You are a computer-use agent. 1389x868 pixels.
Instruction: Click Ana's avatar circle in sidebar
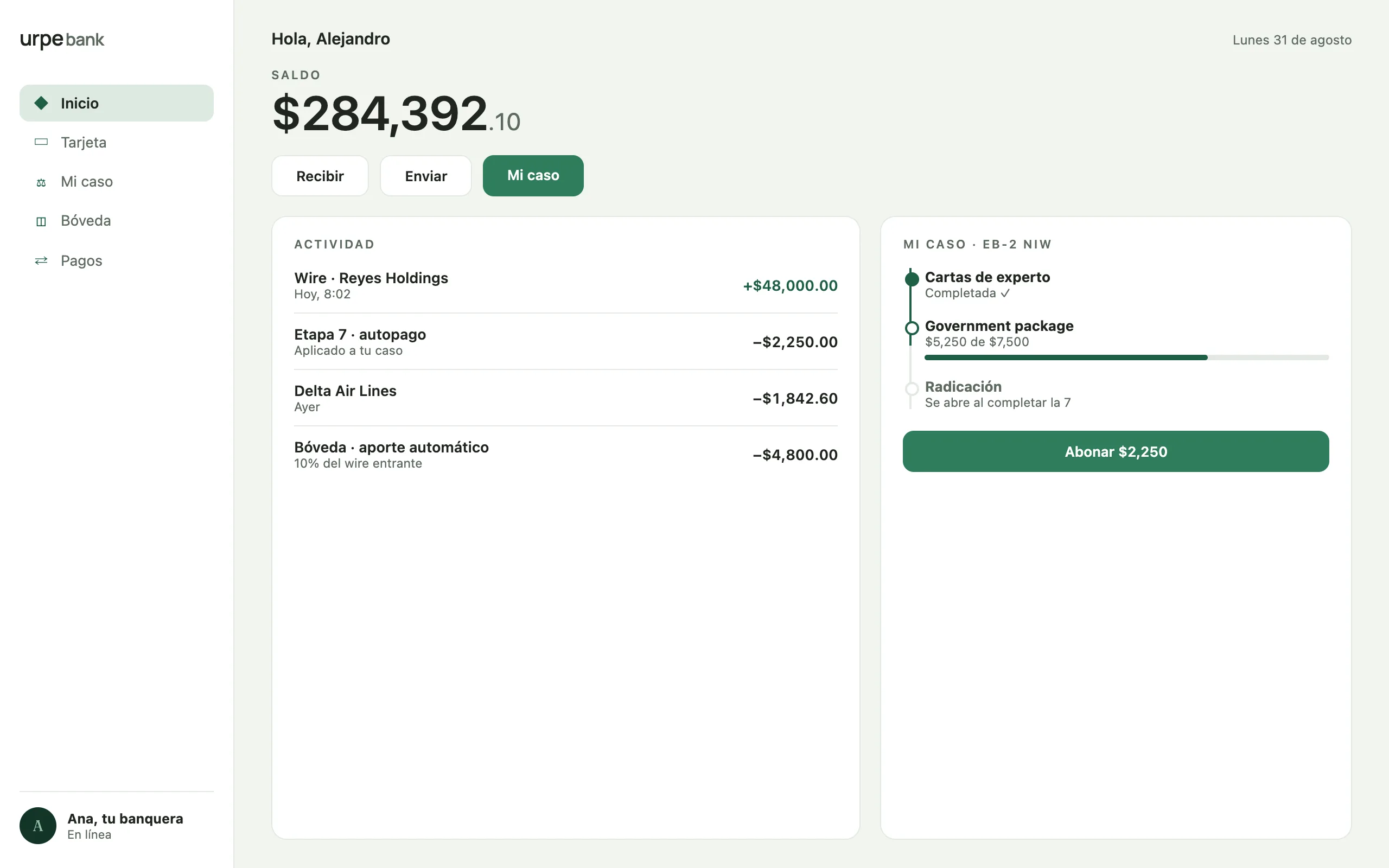pyautogui.click(x=38, y=826)
